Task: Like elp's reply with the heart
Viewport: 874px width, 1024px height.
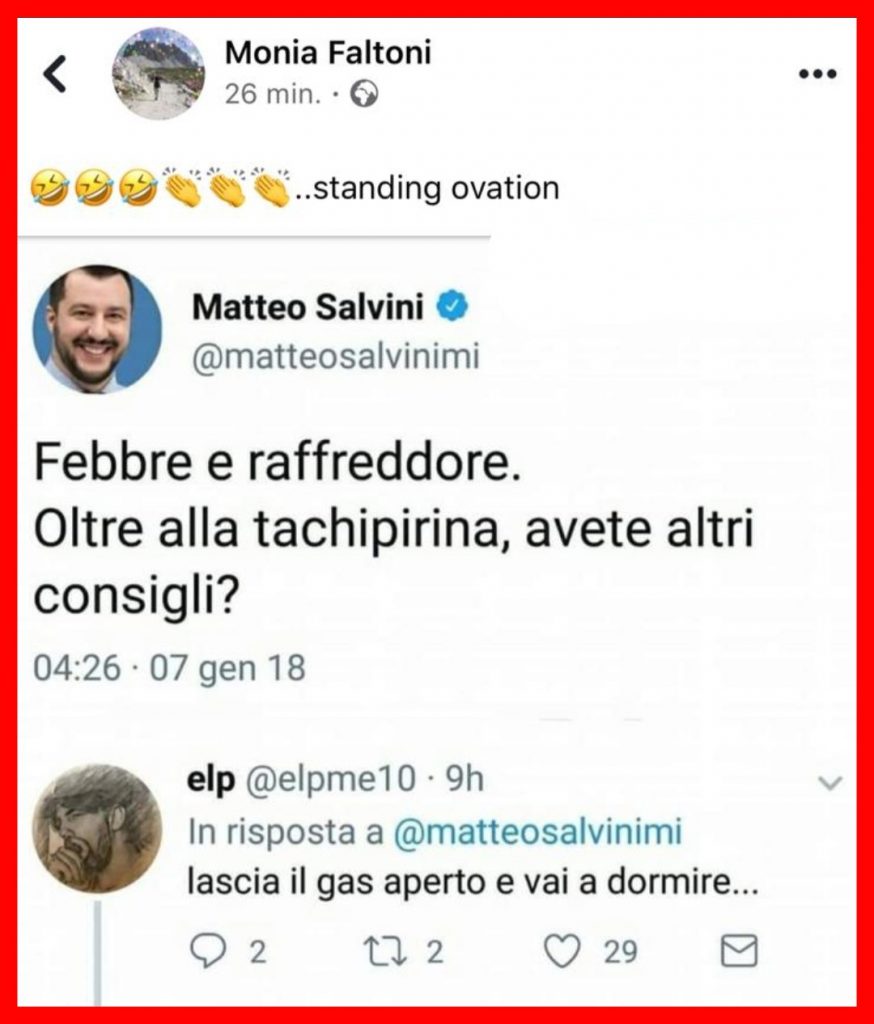Action: coord(564,951)
